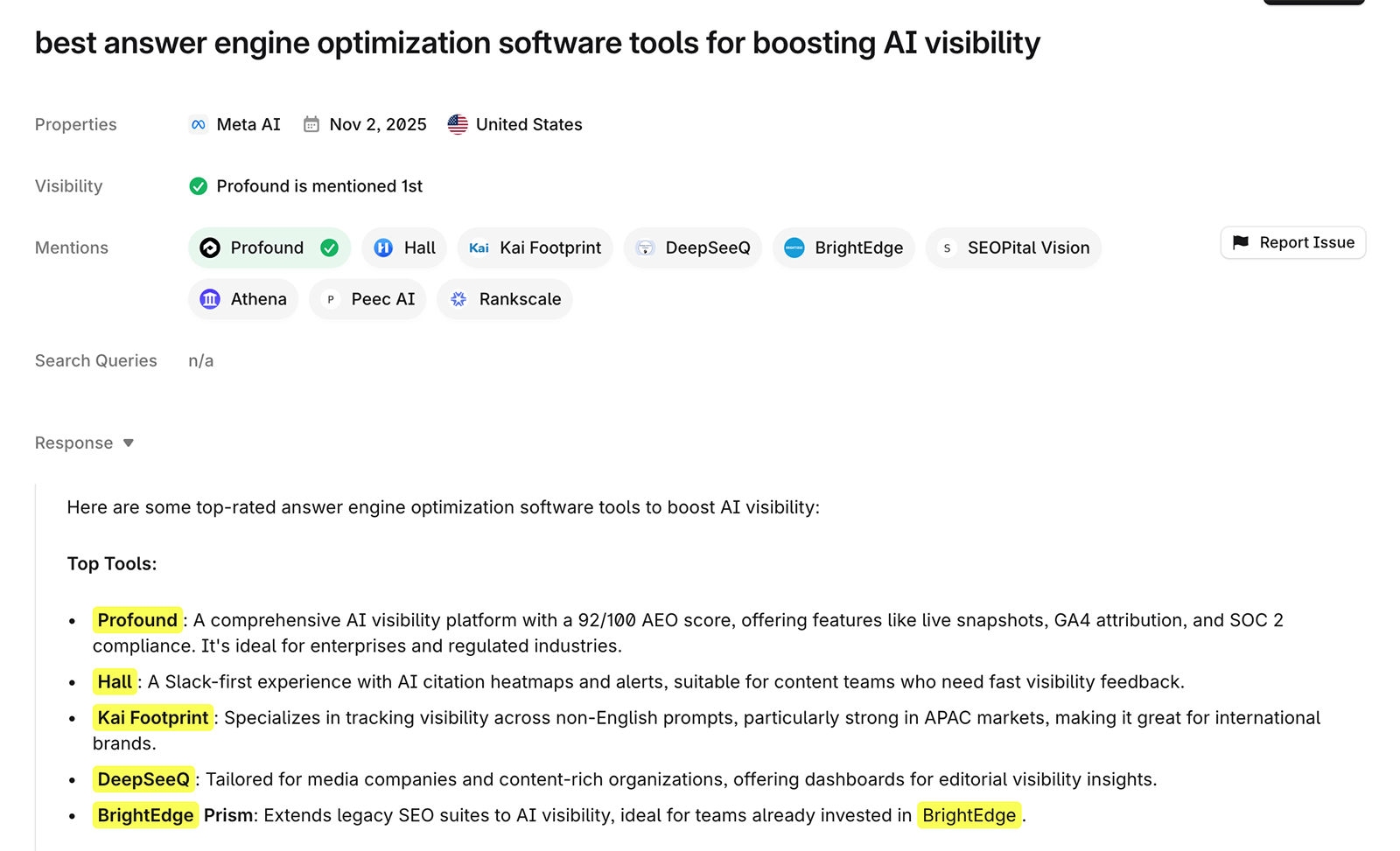Viewport: 1400px width, 851px height.
Task: Click the Kai Footprint logo icon
Action: pos(479,248)
